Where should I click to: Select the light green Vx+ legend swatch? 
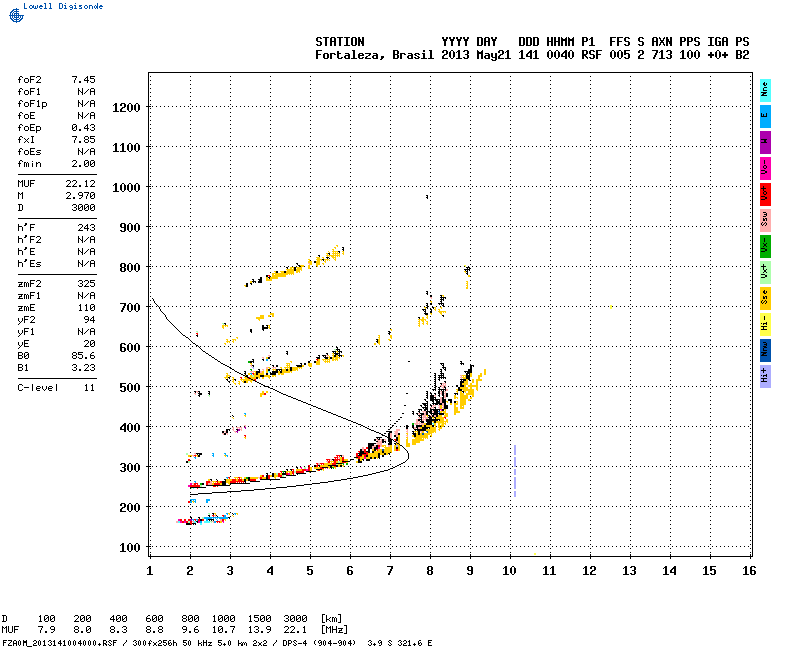click(x=765, y=272)
